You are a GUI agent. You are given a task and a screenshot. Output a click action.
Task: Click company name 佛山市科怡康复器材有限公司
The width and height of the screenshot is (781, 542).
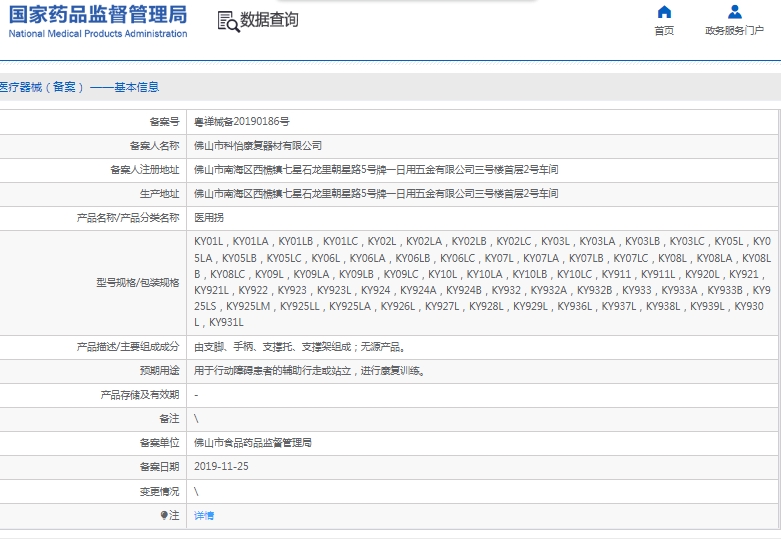258,145
